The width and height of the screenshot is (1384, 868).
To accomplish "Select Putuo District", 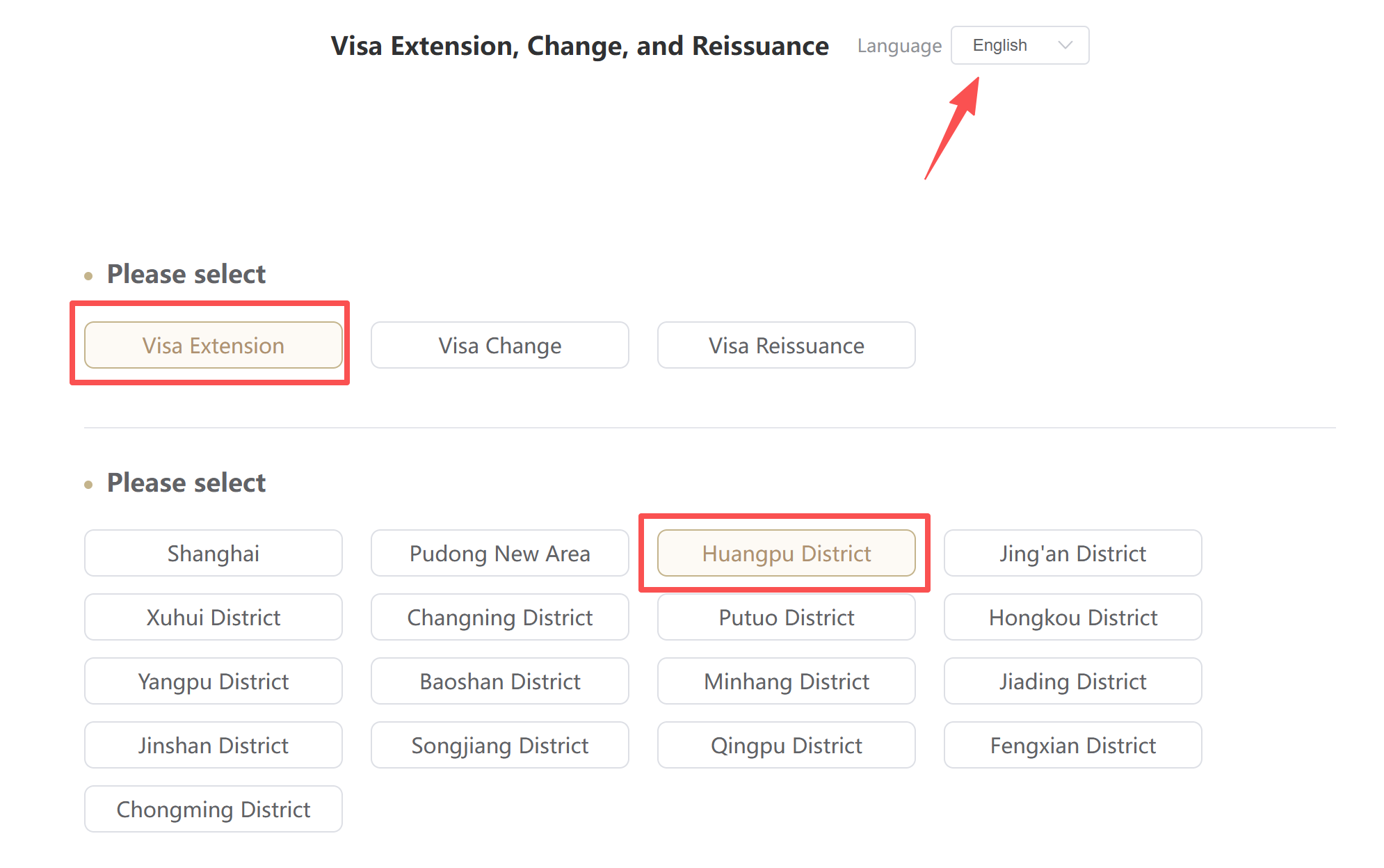I will coord(787,617).
